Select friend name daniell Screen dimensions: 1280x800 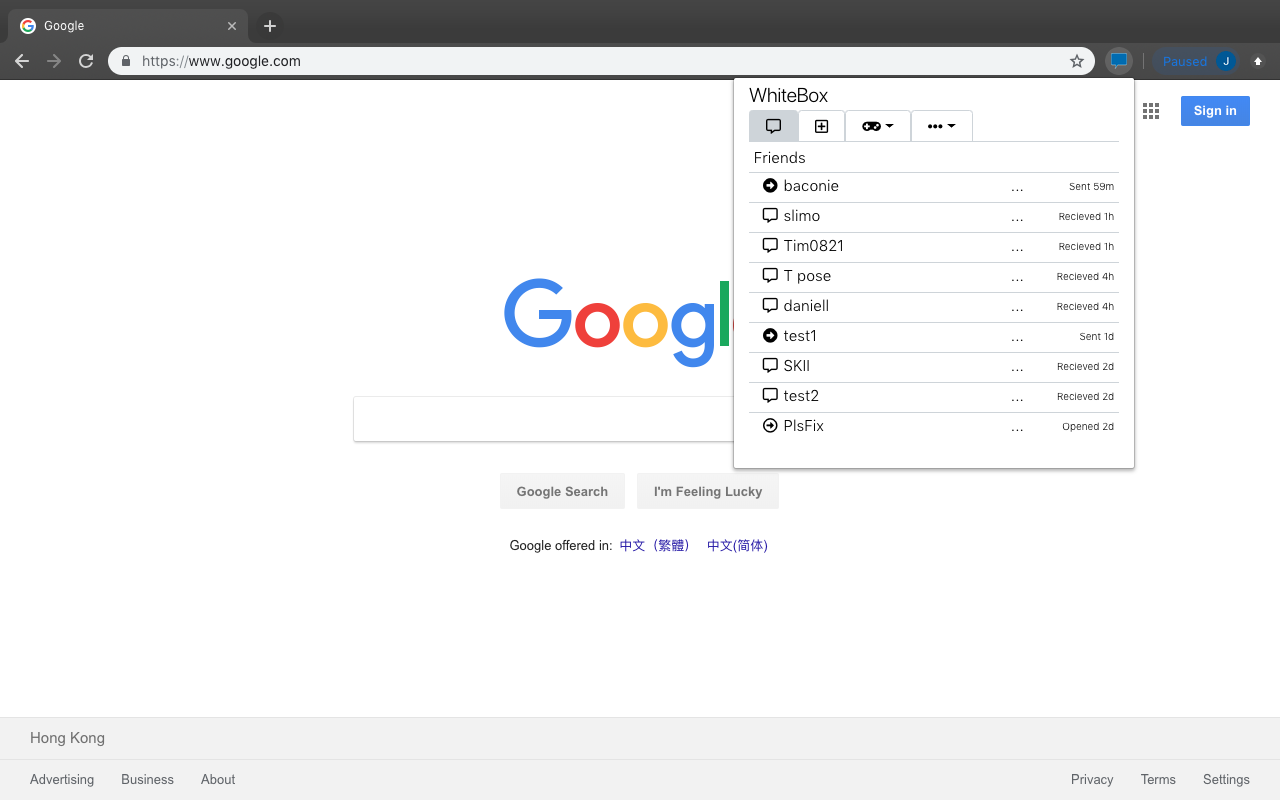pyautogui.click(x=806, y=306)
